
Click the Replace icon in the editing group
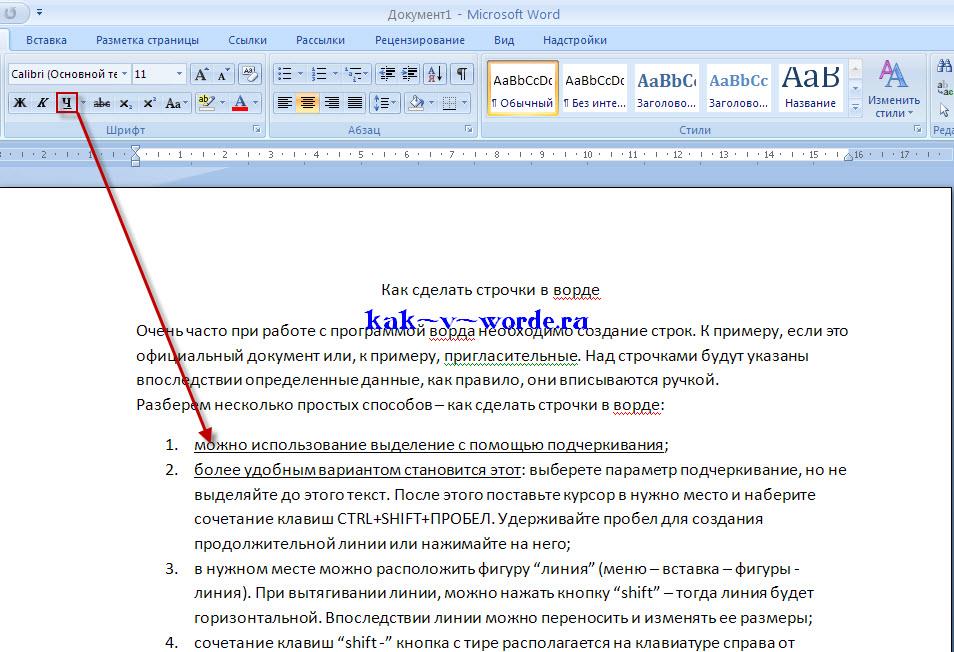point(944,88)
